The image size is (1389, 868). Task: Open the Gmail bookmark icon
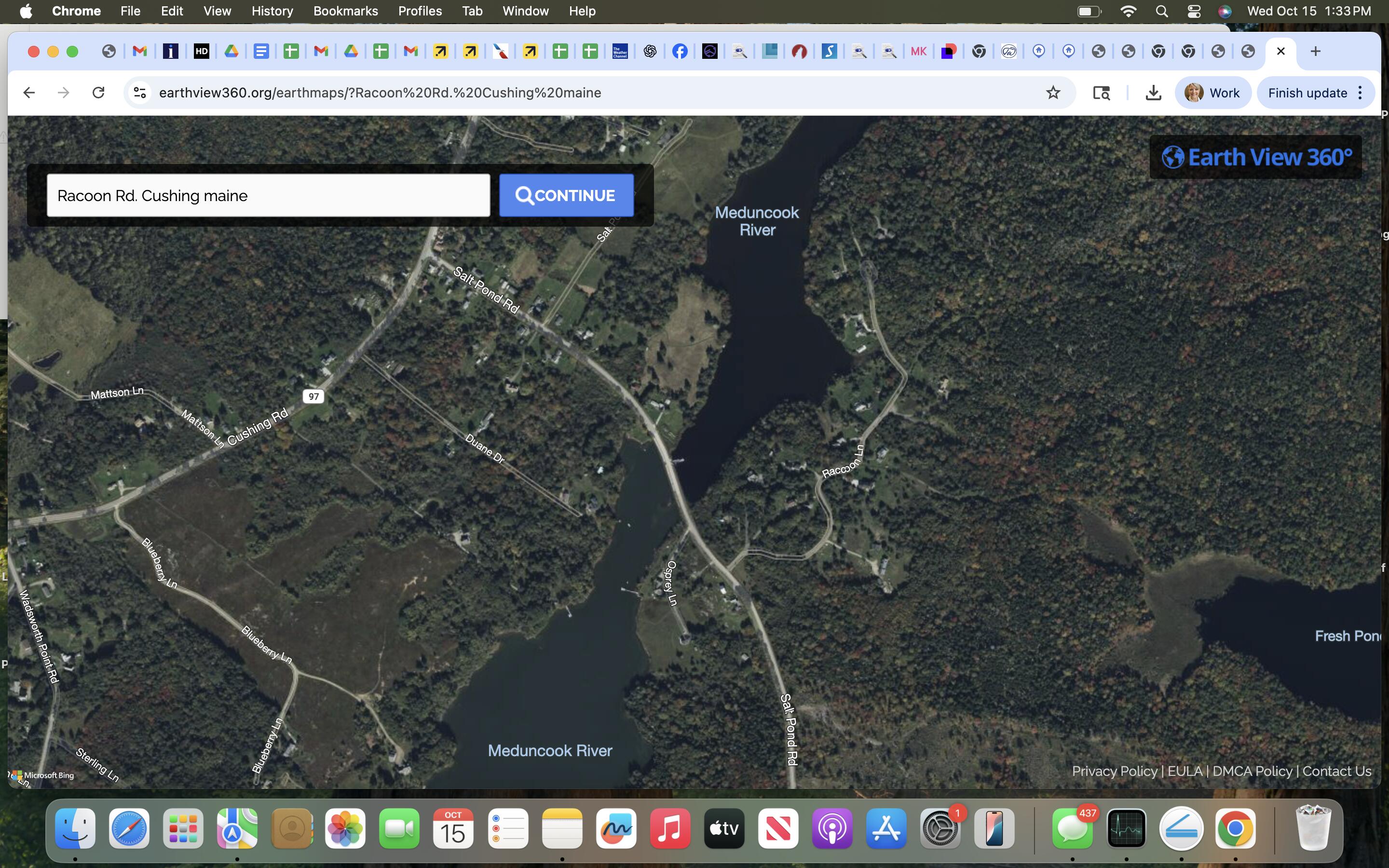pyautogui.click(x=139, y=51)
